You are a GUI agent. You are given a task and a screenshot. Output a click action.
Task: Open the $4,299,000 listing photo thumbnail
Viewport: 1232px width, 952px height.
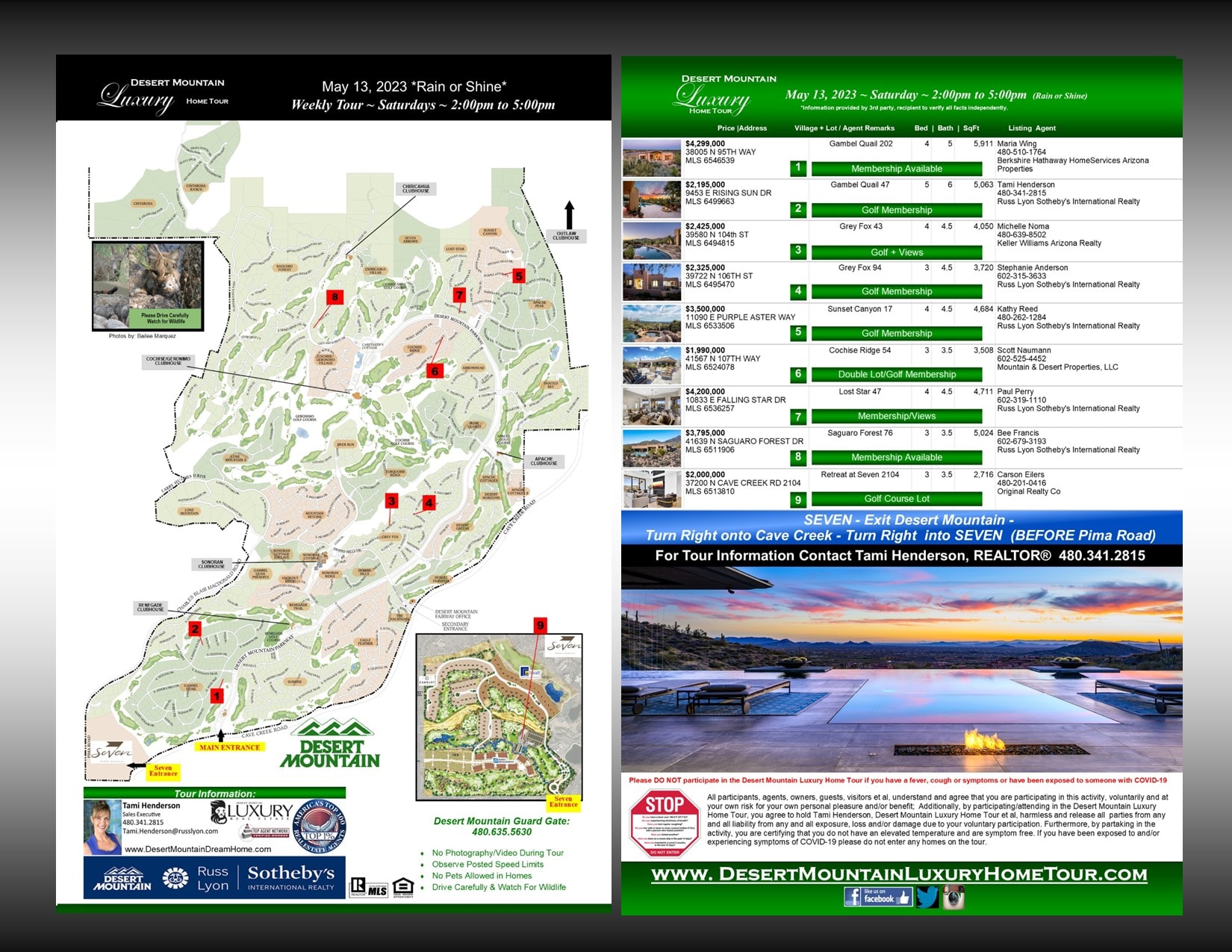pyautogui.click(x=651, y=158)
